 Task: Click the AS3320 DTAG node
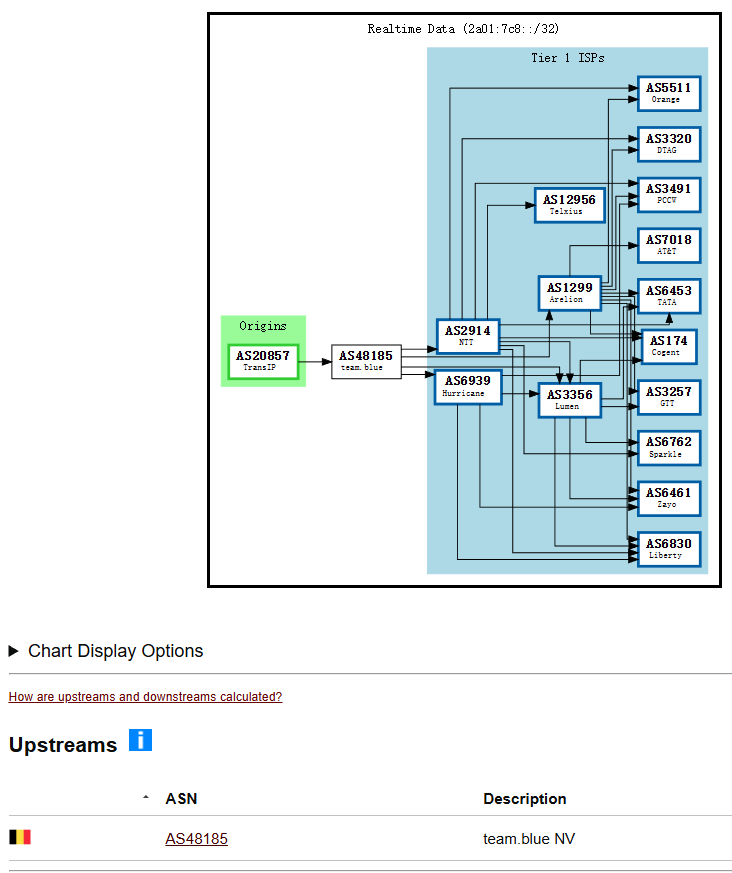coord(668,144)
